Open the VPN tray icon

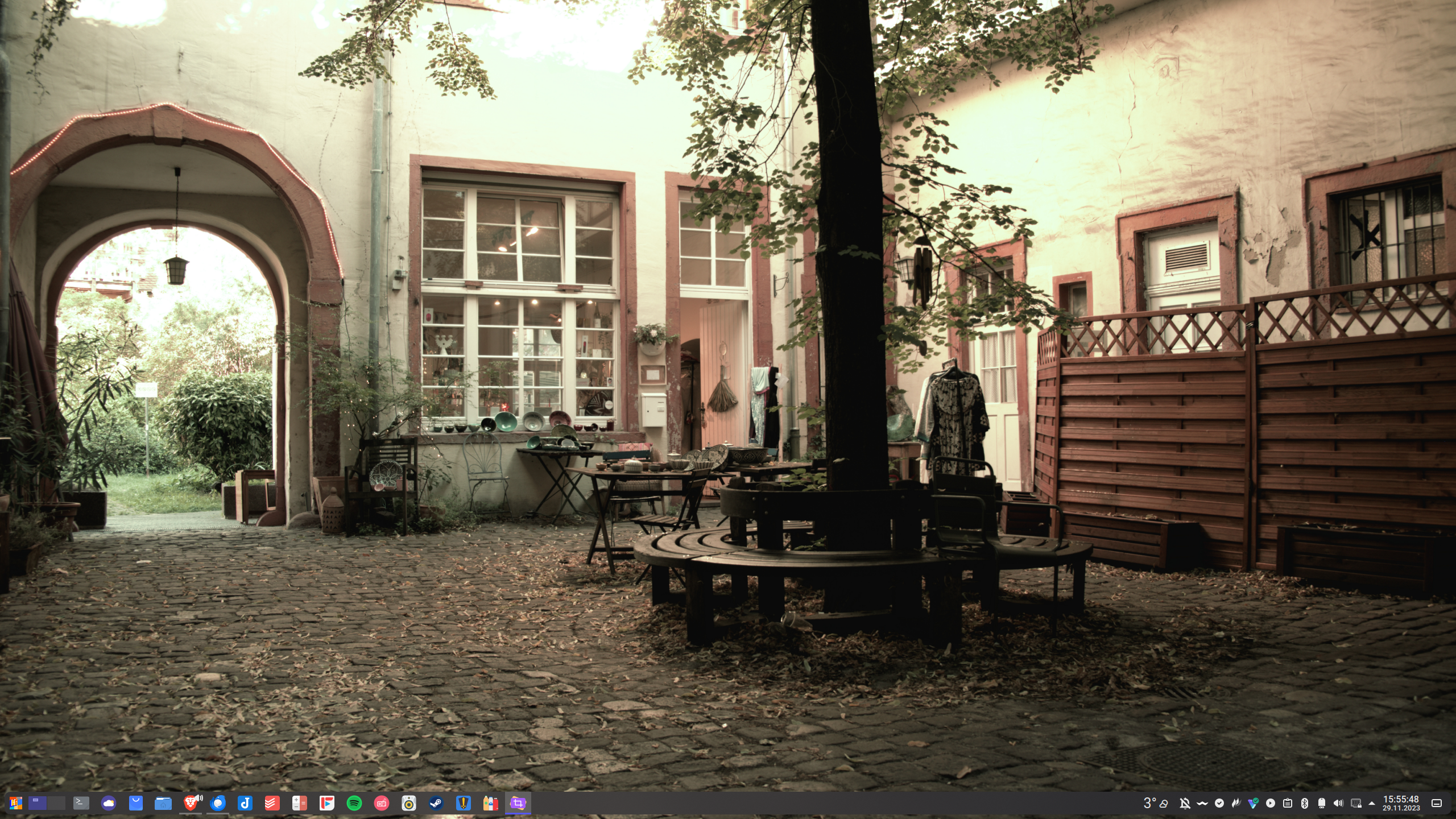click(x=1254, y=804)
